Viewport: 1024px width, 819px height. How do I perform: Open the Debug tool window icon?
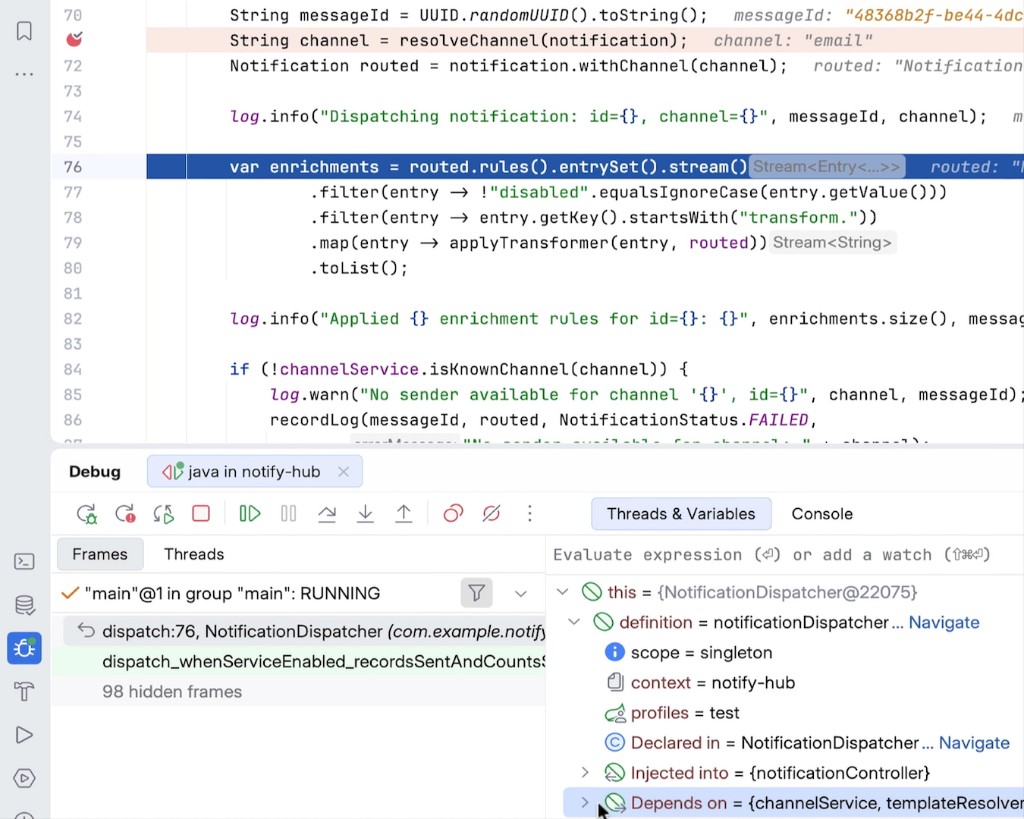click(x=24, y=649)
